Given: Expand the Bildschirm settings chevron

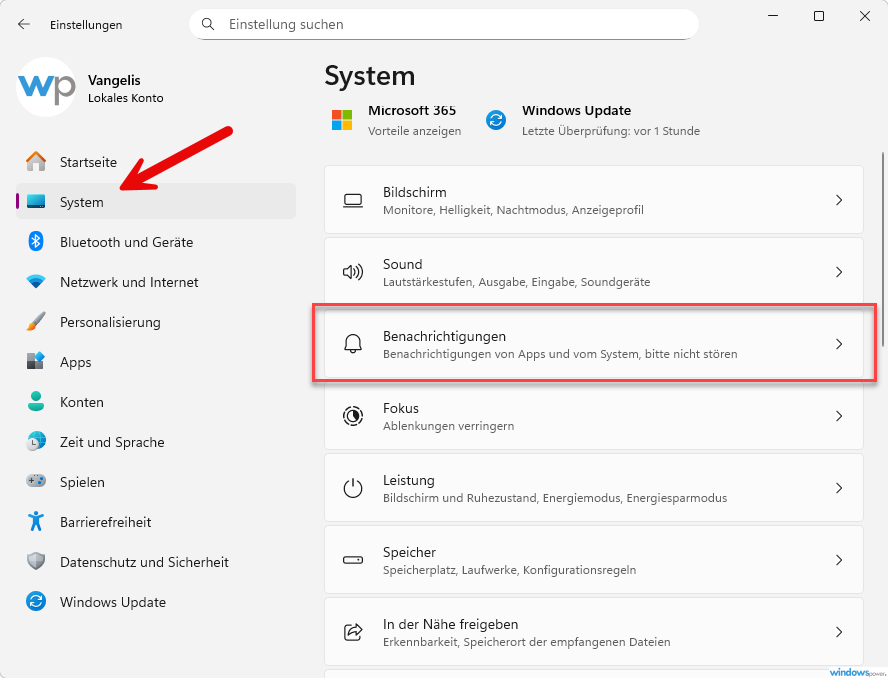Looking at the screenshot, I should click(839, 200).
